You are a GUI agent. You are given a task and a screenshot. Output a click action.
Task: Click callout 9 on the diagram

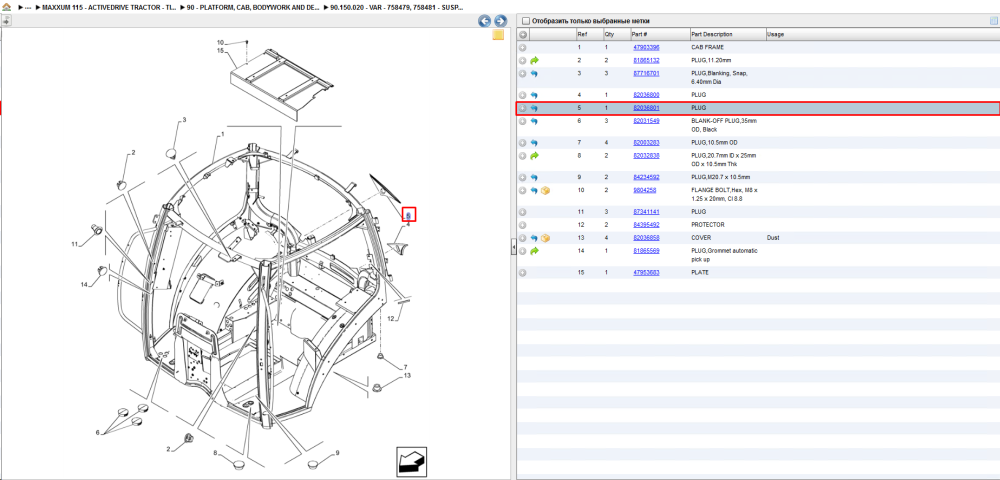tap(337, 453)
